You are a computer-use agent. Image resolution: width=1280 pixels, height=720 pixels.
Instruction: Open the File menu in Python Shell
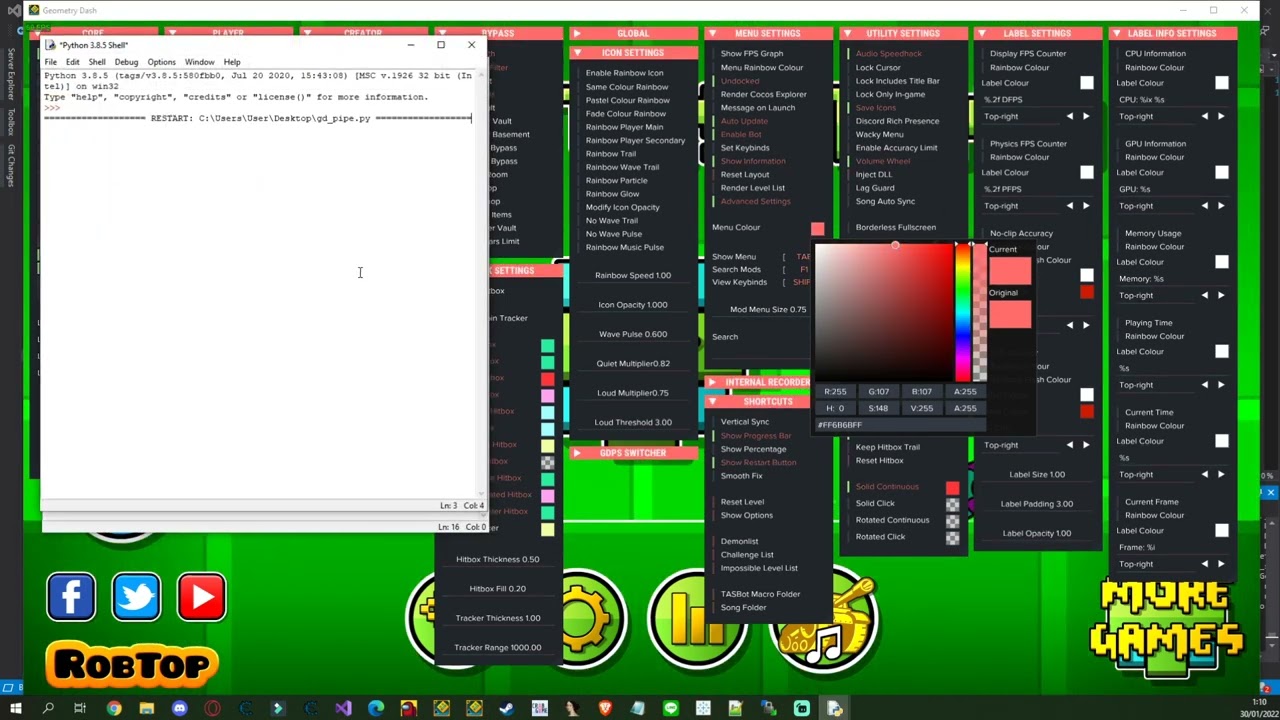(x=50, y=62)
